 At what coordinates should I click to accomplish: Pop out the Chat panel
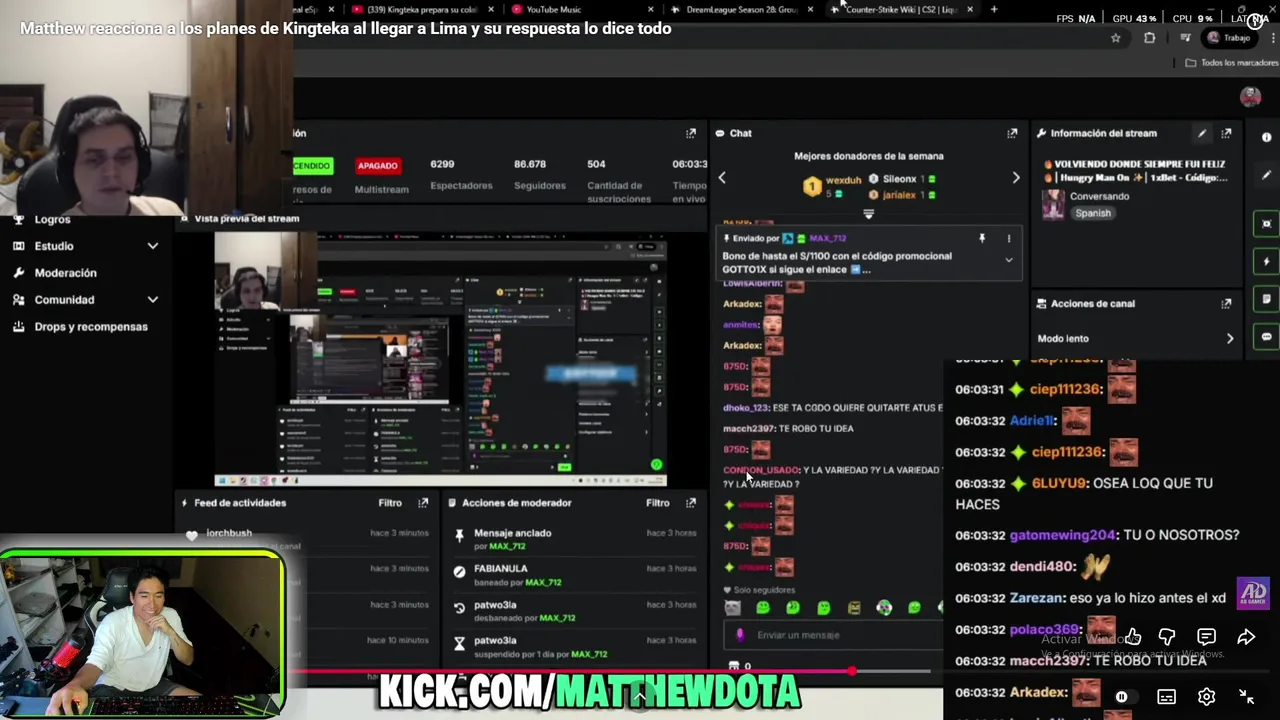pos(1012,133)
